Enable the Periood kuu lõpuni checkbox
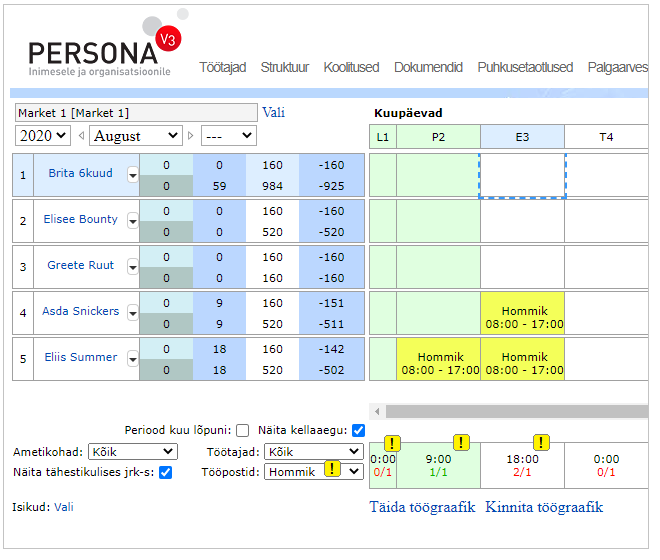Viewport: 660px width, 560px height. click(x=242, y=431)
